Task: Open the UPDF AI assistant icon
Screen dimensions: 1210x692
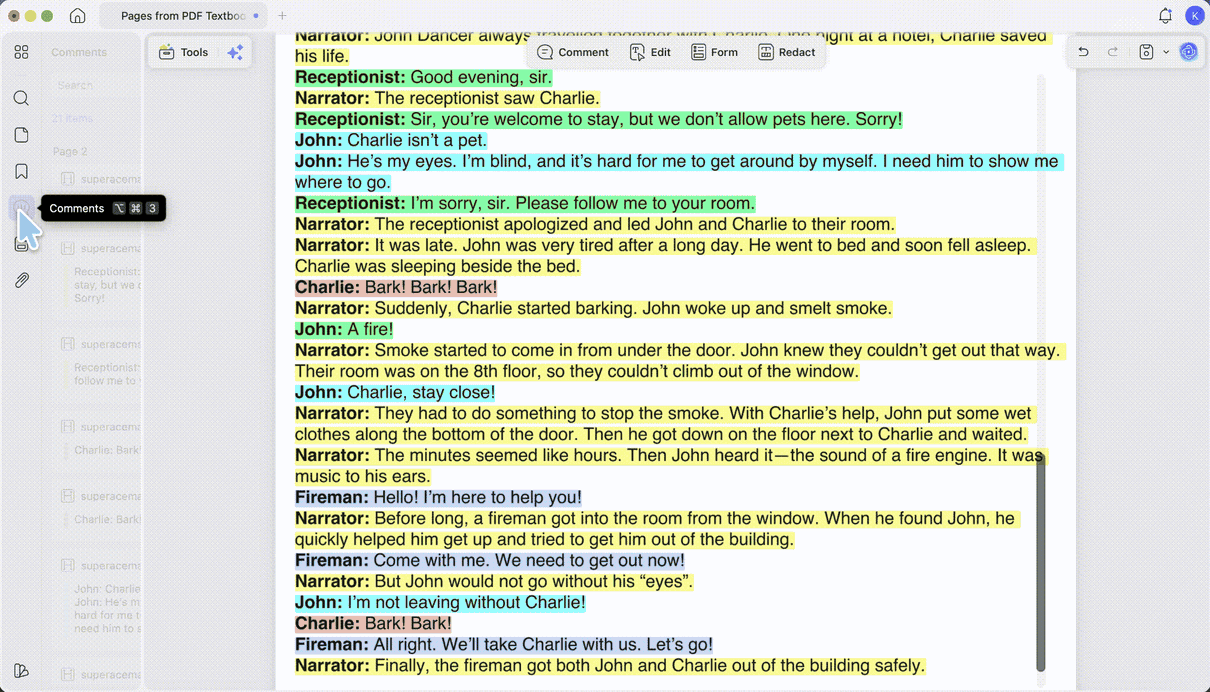Action: coord(1189,52)
